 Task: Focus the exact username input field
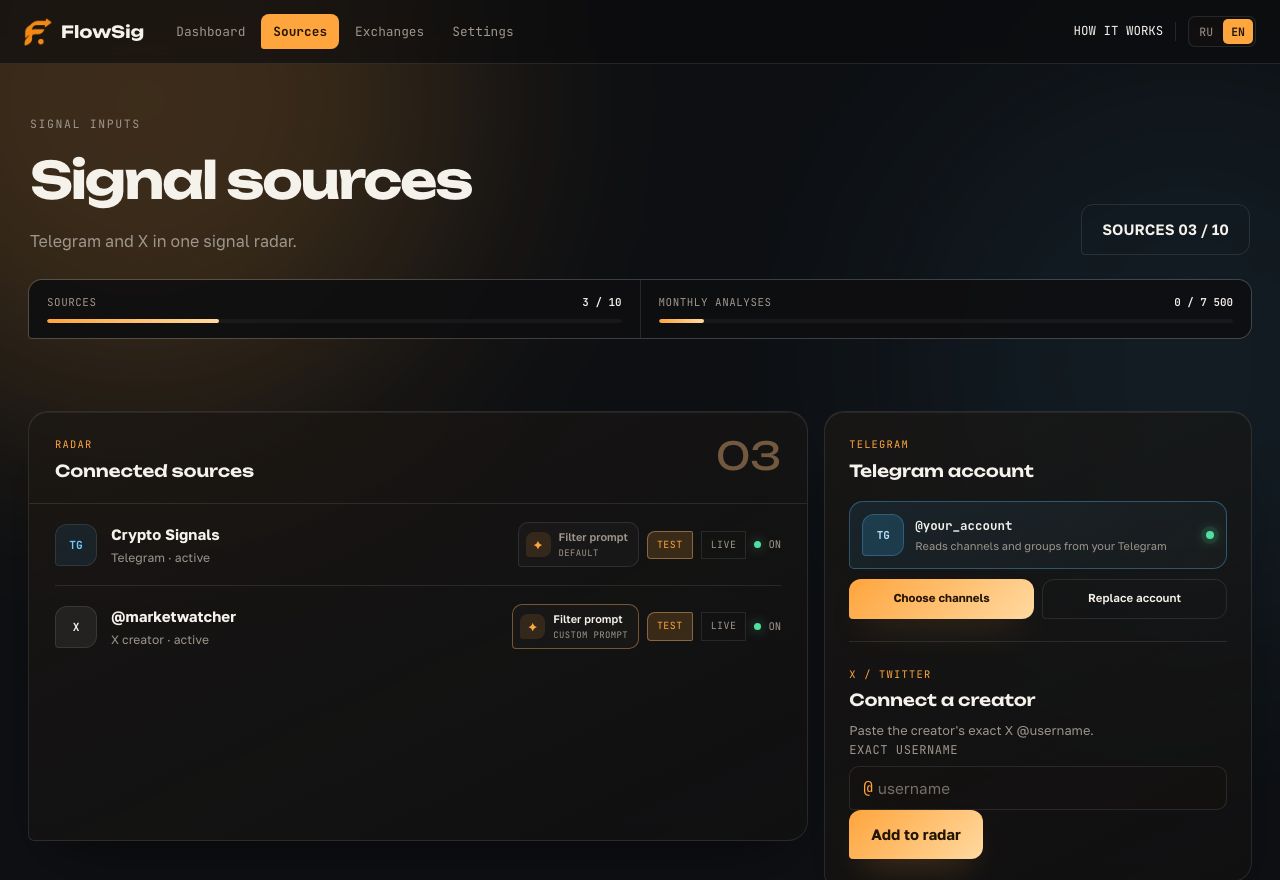[x=1038, y=788]
